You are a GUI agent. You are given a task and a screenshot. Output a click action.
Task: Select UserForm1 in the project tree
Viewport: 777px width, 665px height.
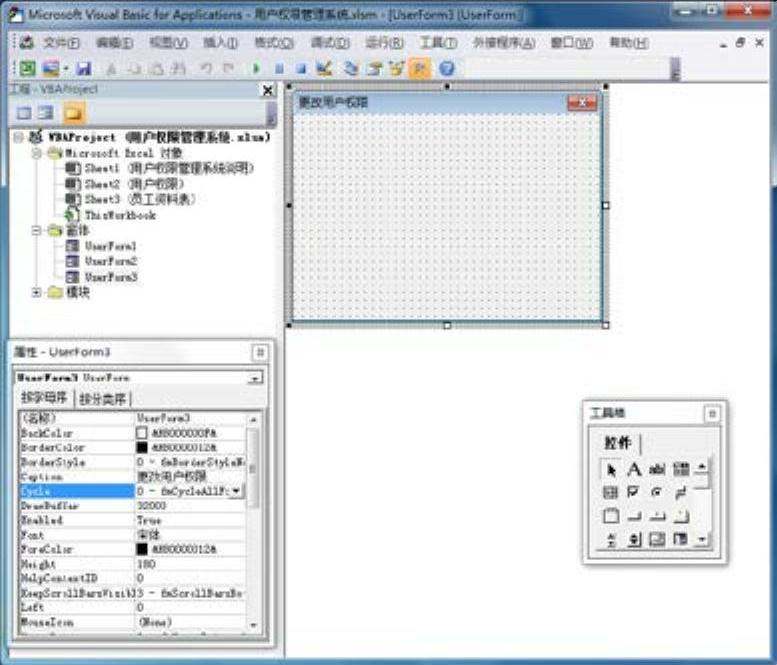102,246
